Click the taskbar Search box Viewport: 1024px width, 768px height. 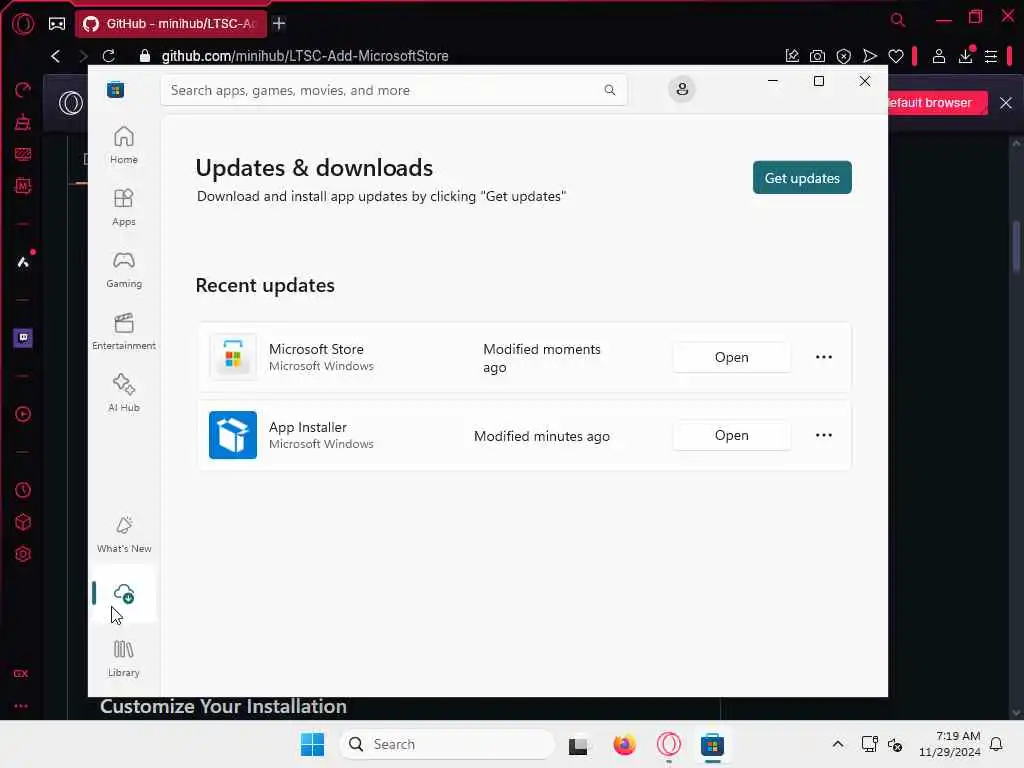[447, 744]
